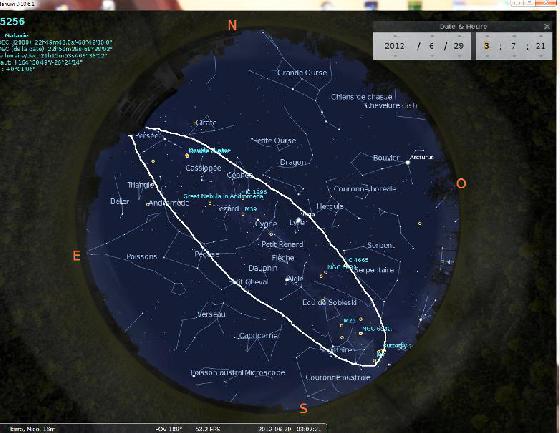Select the bright star Arcturus
560x433 pixels.
point(408,163)
